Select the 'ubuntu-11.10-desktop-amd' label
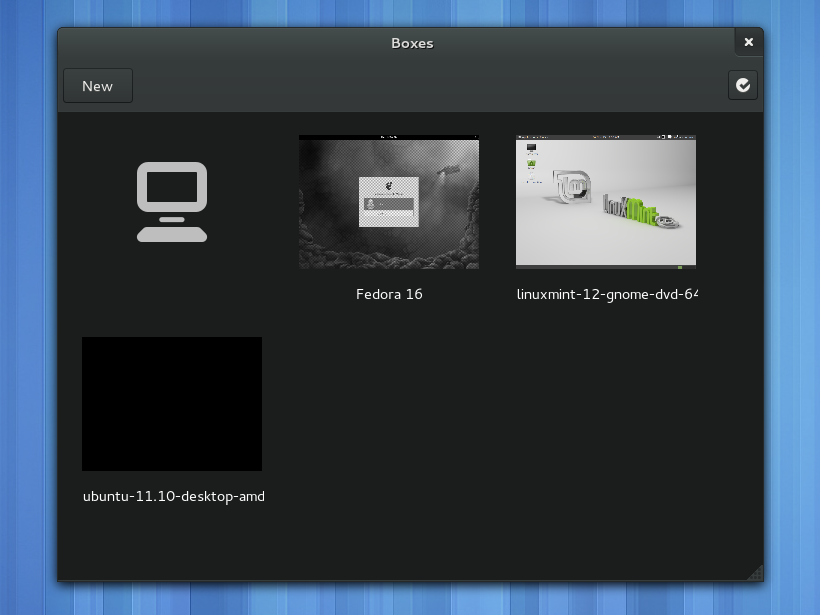Viewport: 820px width, 615px height. 174,496
